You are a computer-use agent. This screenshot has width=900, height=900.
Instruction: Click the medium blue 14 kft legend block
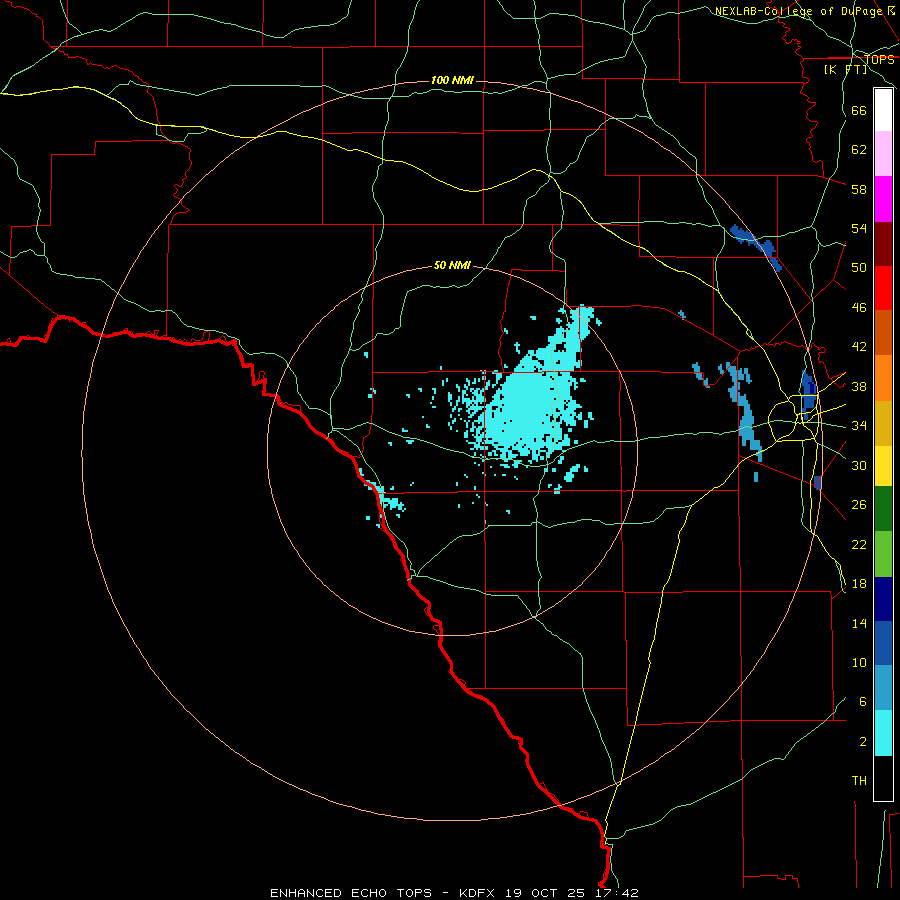[883, 643]
